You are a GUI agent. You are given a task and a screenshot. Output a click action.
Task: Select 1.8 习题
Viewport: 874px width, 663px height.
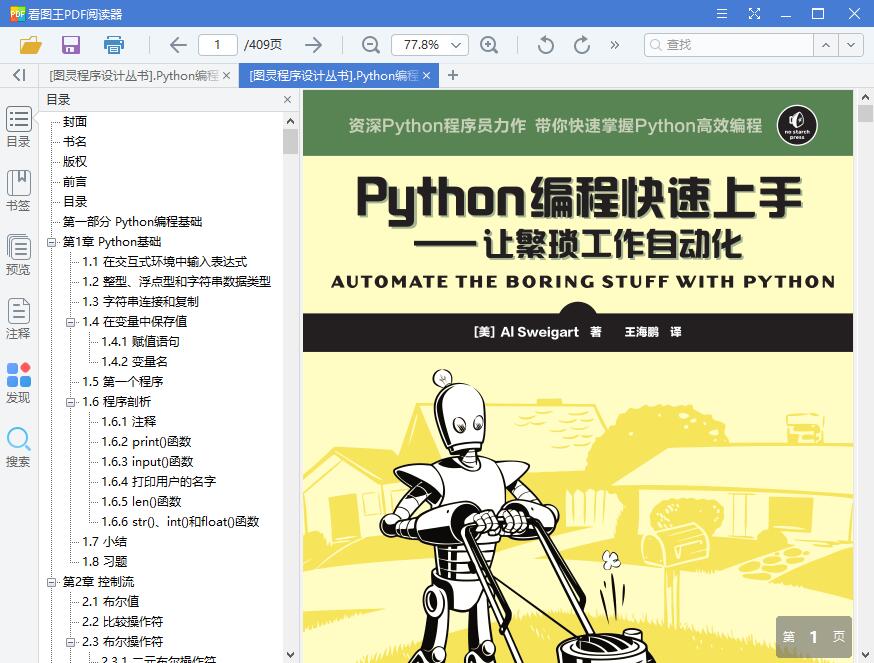pos(104,562)
